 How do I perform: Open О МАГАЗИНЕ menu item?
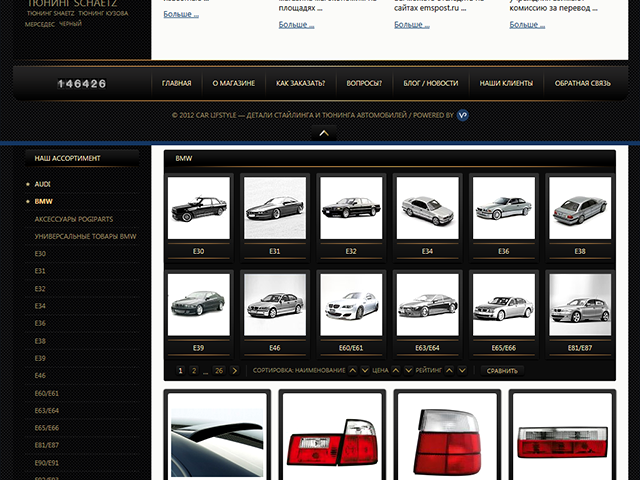point(233,83)
